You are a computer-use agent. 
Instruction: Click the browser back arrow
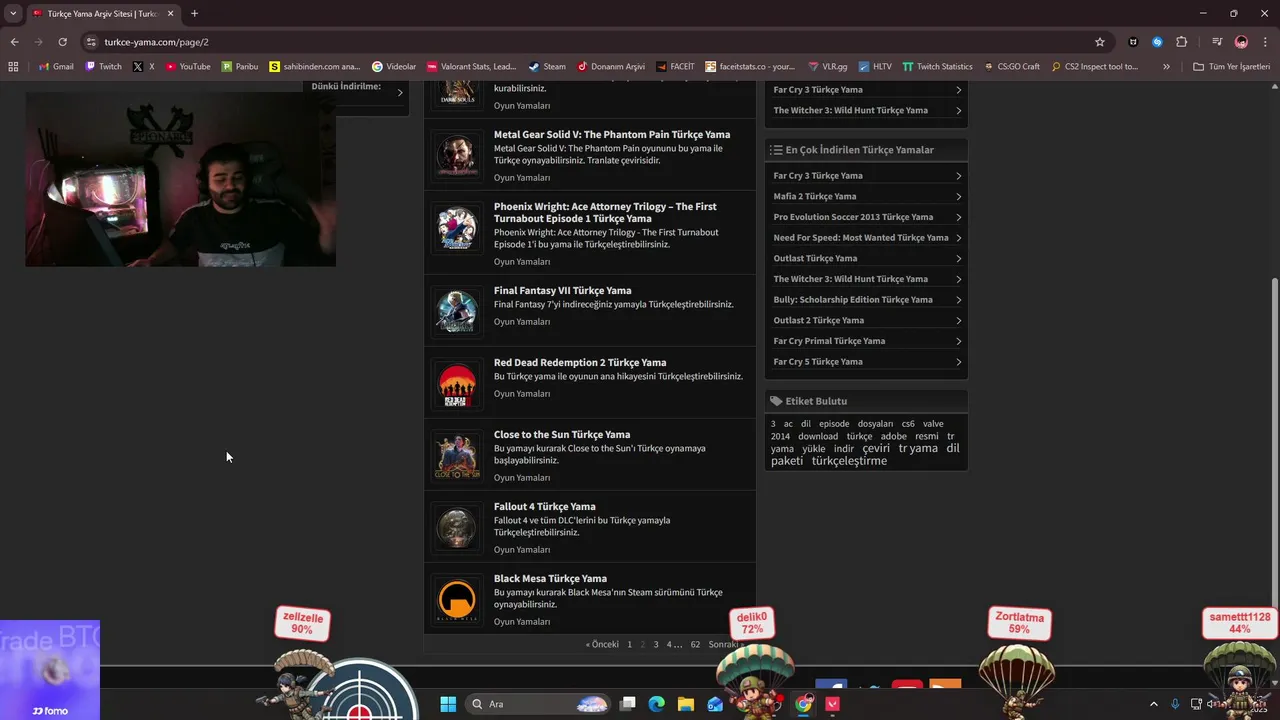[x=14, y=42]
